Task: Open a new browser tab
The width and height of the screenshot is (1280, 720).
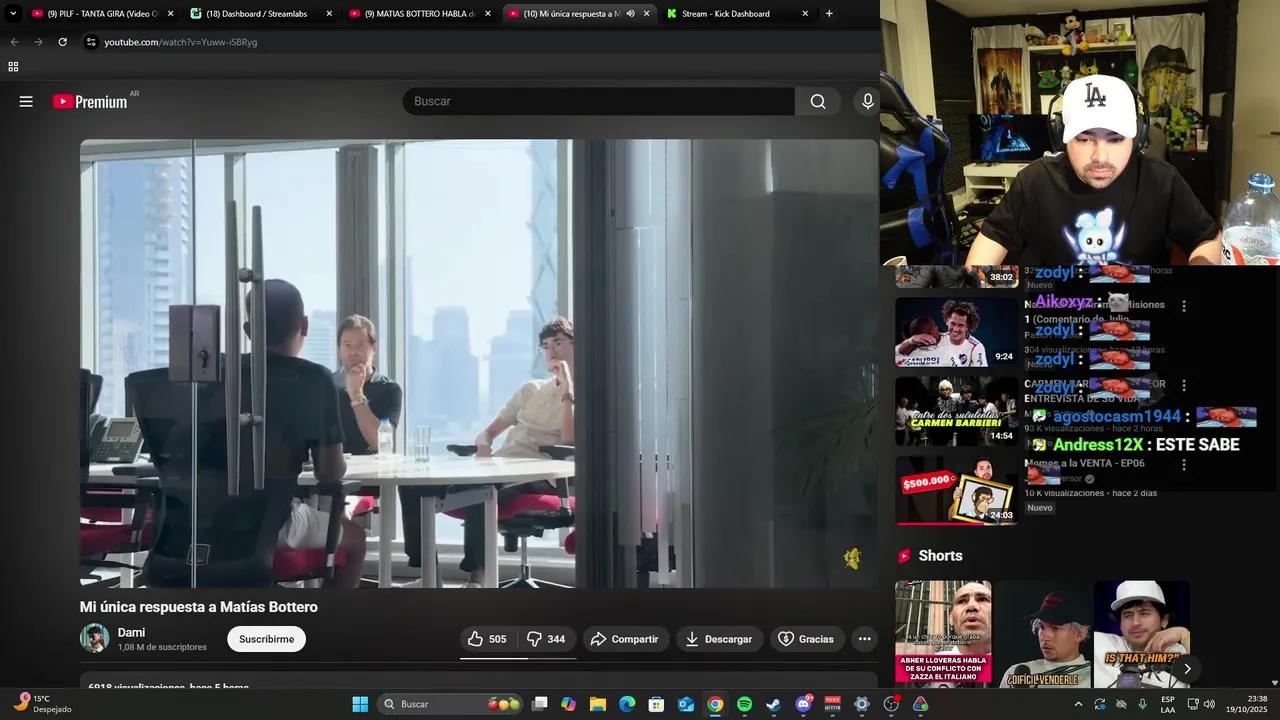Action: click(x=829, y=14)
